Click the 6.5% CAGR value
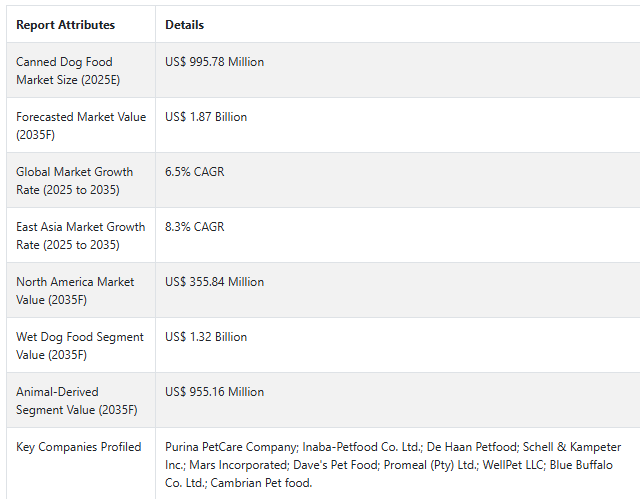 click(x=195, y=172)
